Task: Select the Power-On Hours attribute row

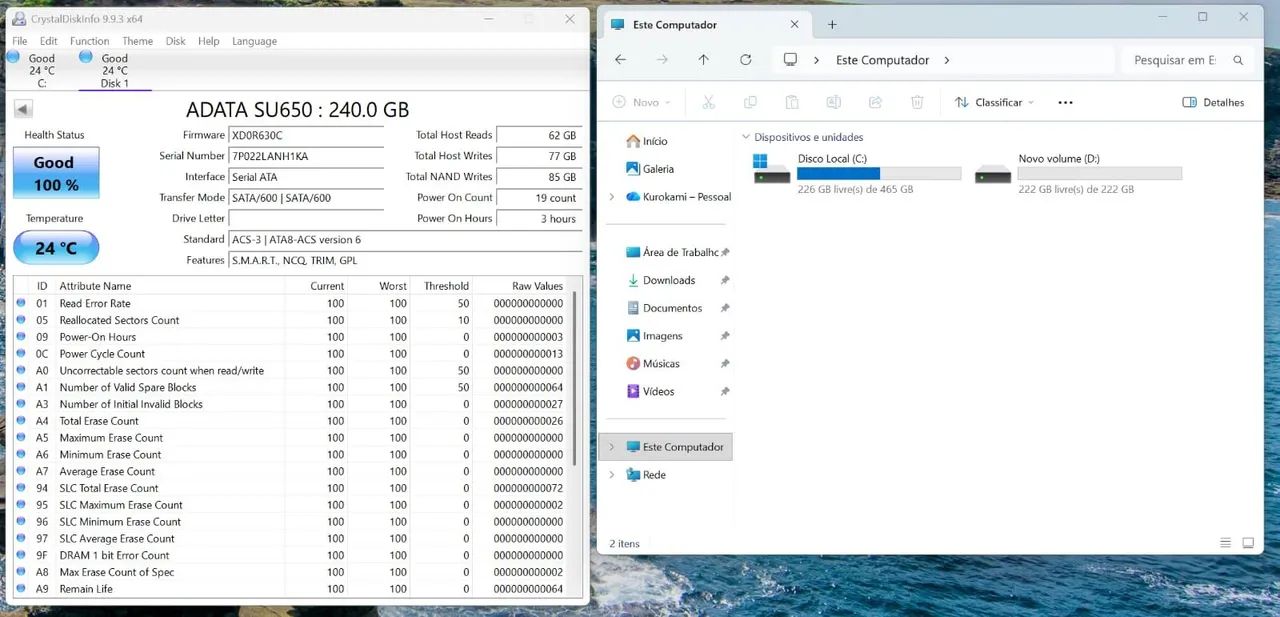Action: 291,337
